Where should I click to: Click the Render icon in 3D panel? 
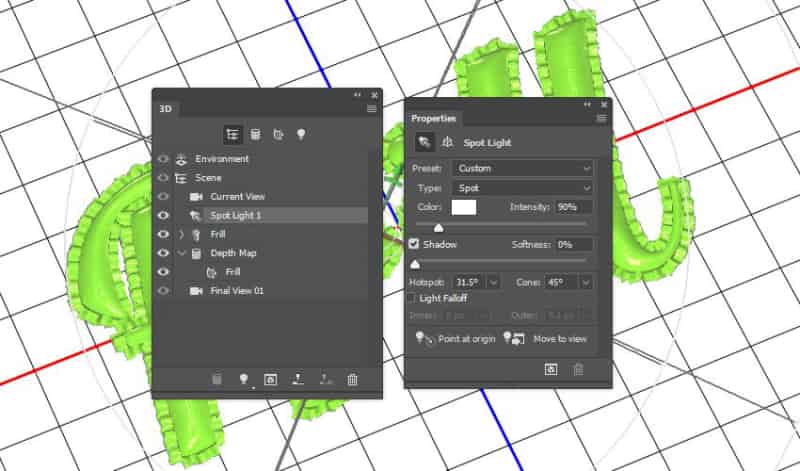tap(270, 379)
